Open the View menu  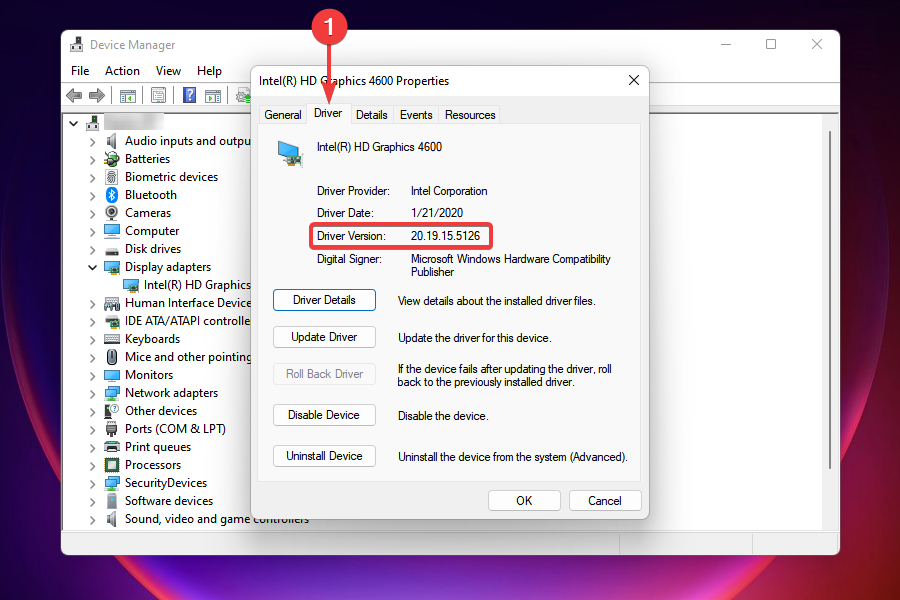pyautogui.click(x=168, y=71)
